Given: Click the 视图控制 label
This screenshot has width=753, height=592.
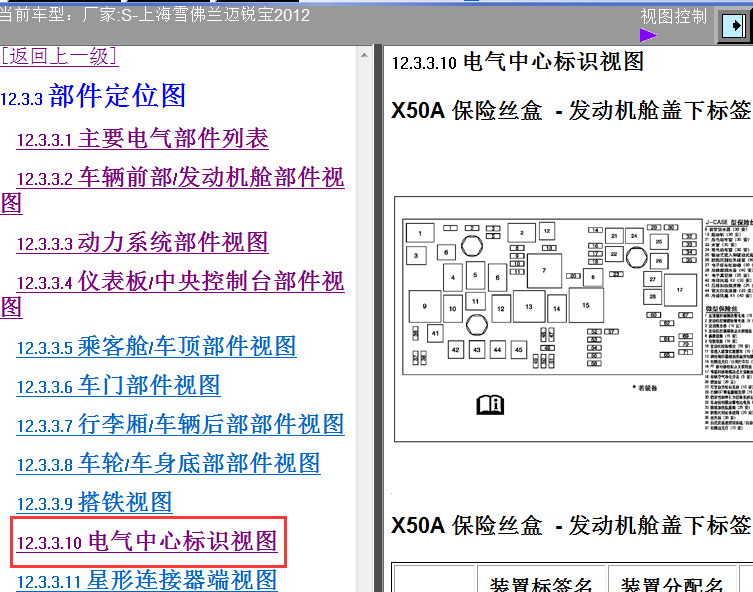Looking at the screenshot, I should [673, 16].
